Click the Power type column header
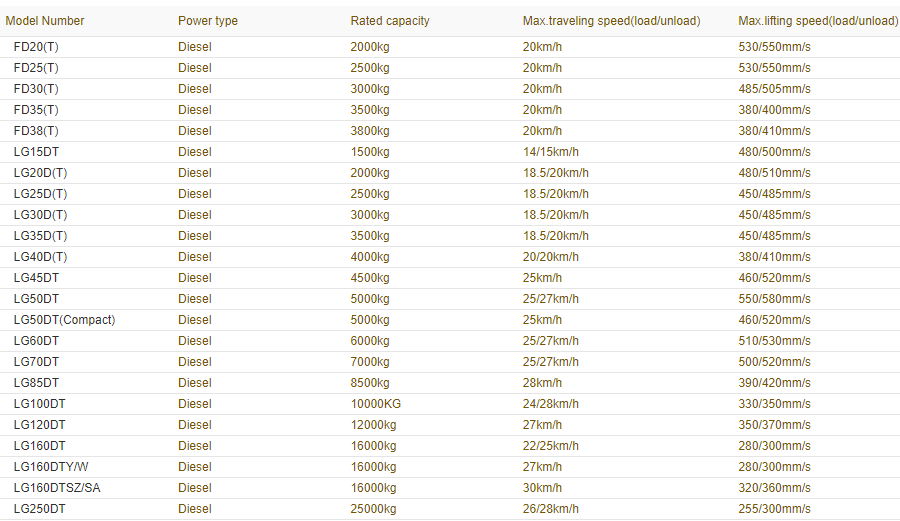 208,21
